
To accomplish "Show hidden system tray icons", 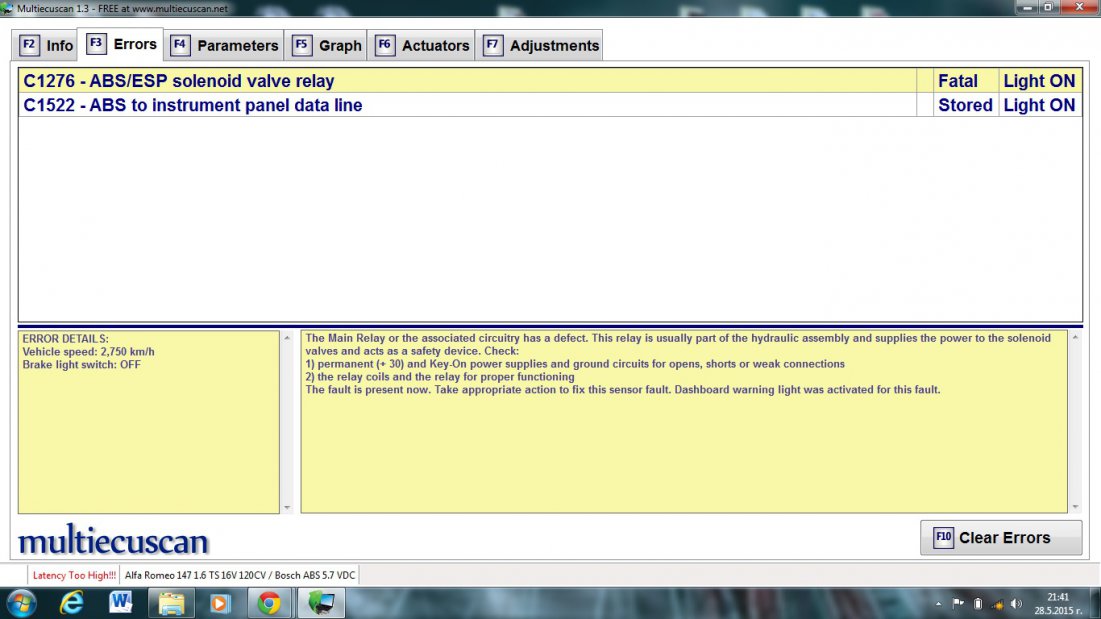I will point(938,603).
